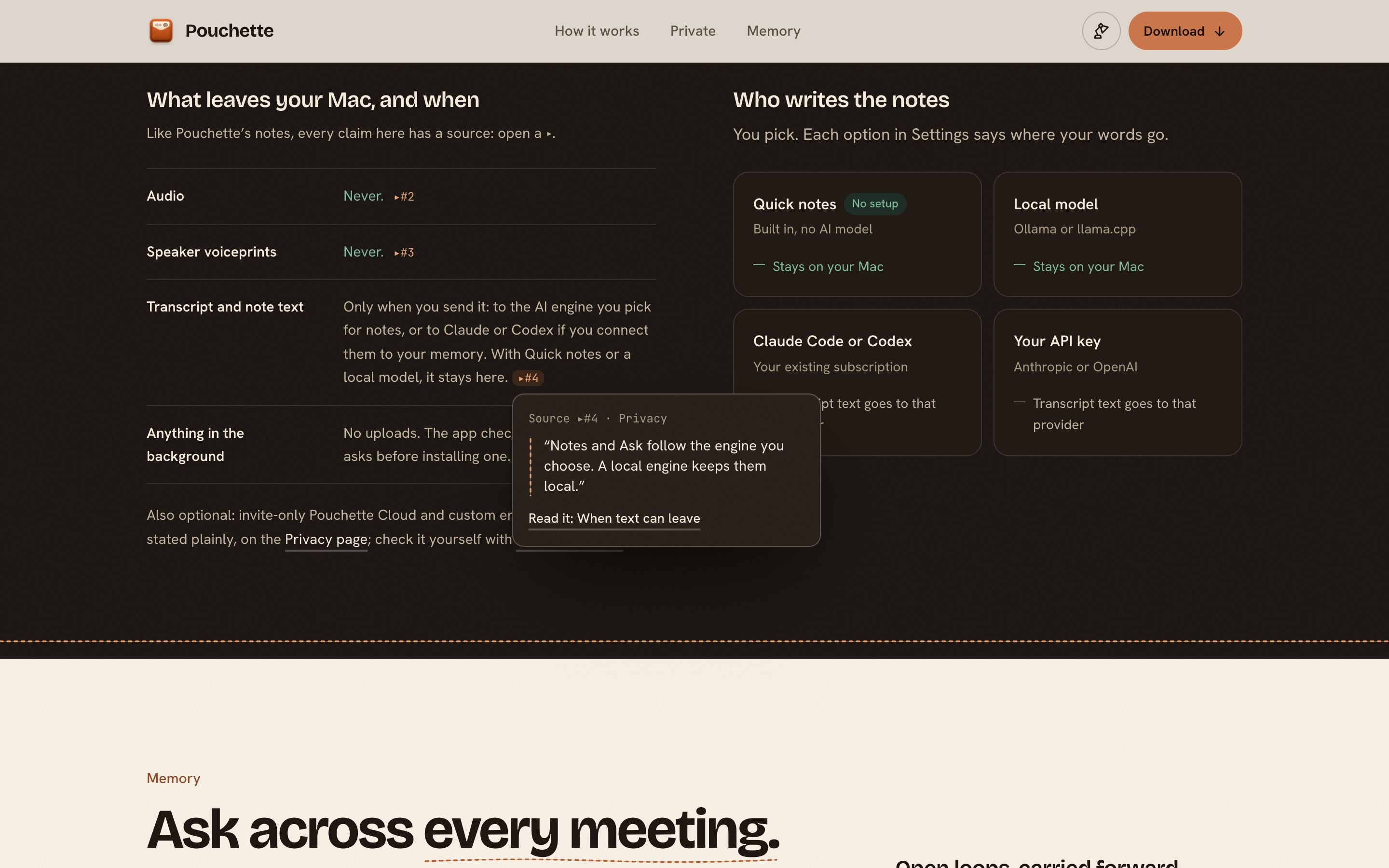
Task: Click 'Never.' in the Speaker voiceprints row
Action: pos(363,251)
